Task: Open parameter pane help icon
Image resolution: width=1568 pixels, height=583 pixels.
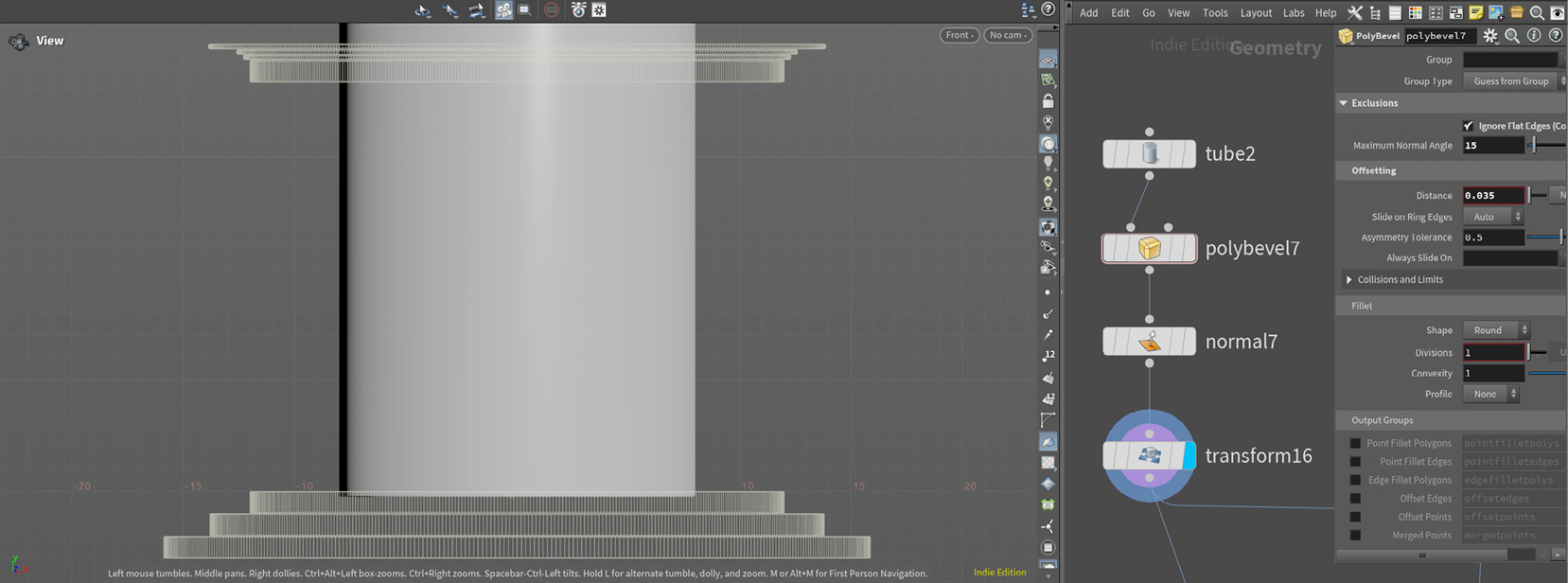Action: point(1556,36)
